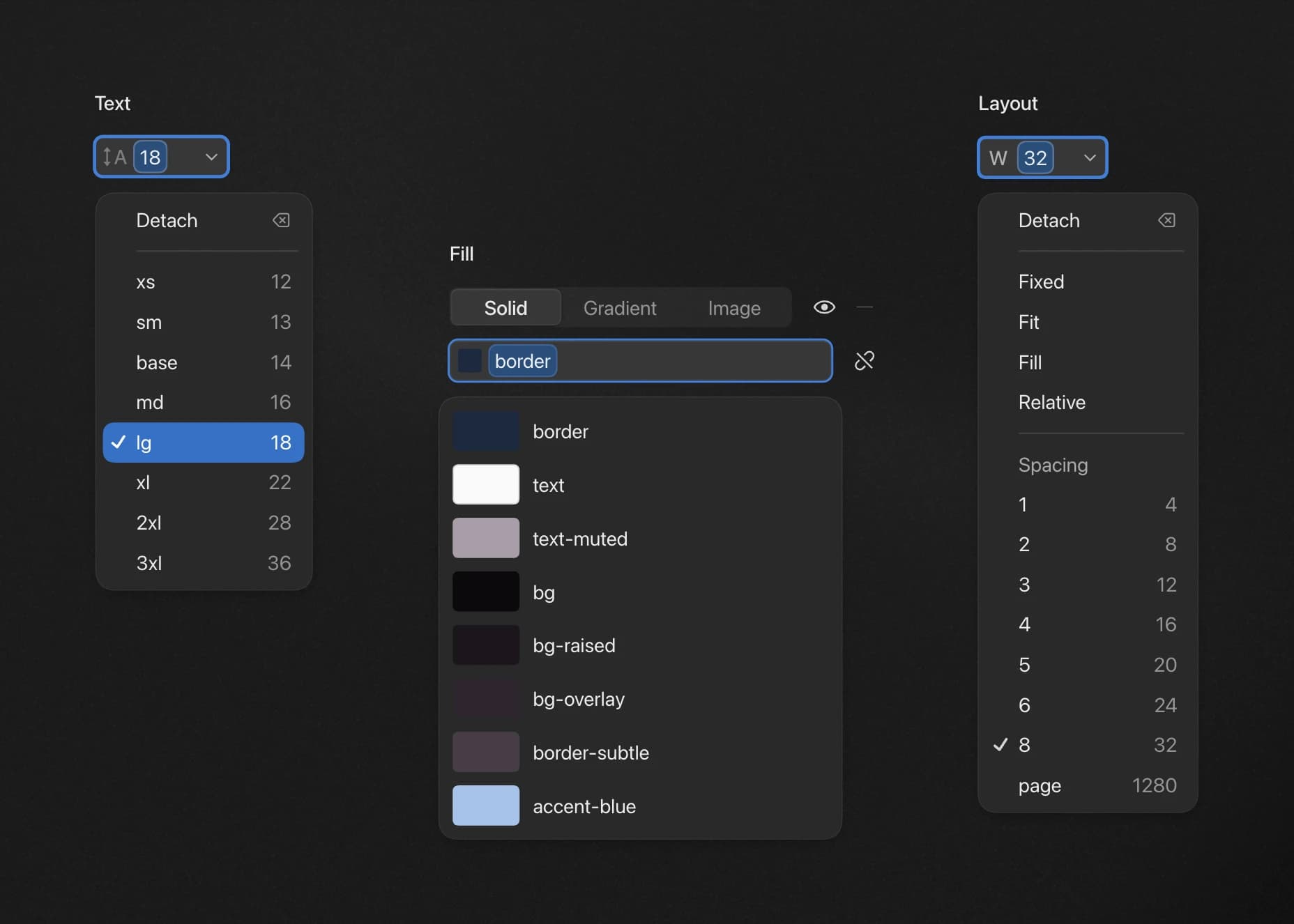1294x924 pixels.
Task: Pick the white text color swatch
Action: (486, 484)
